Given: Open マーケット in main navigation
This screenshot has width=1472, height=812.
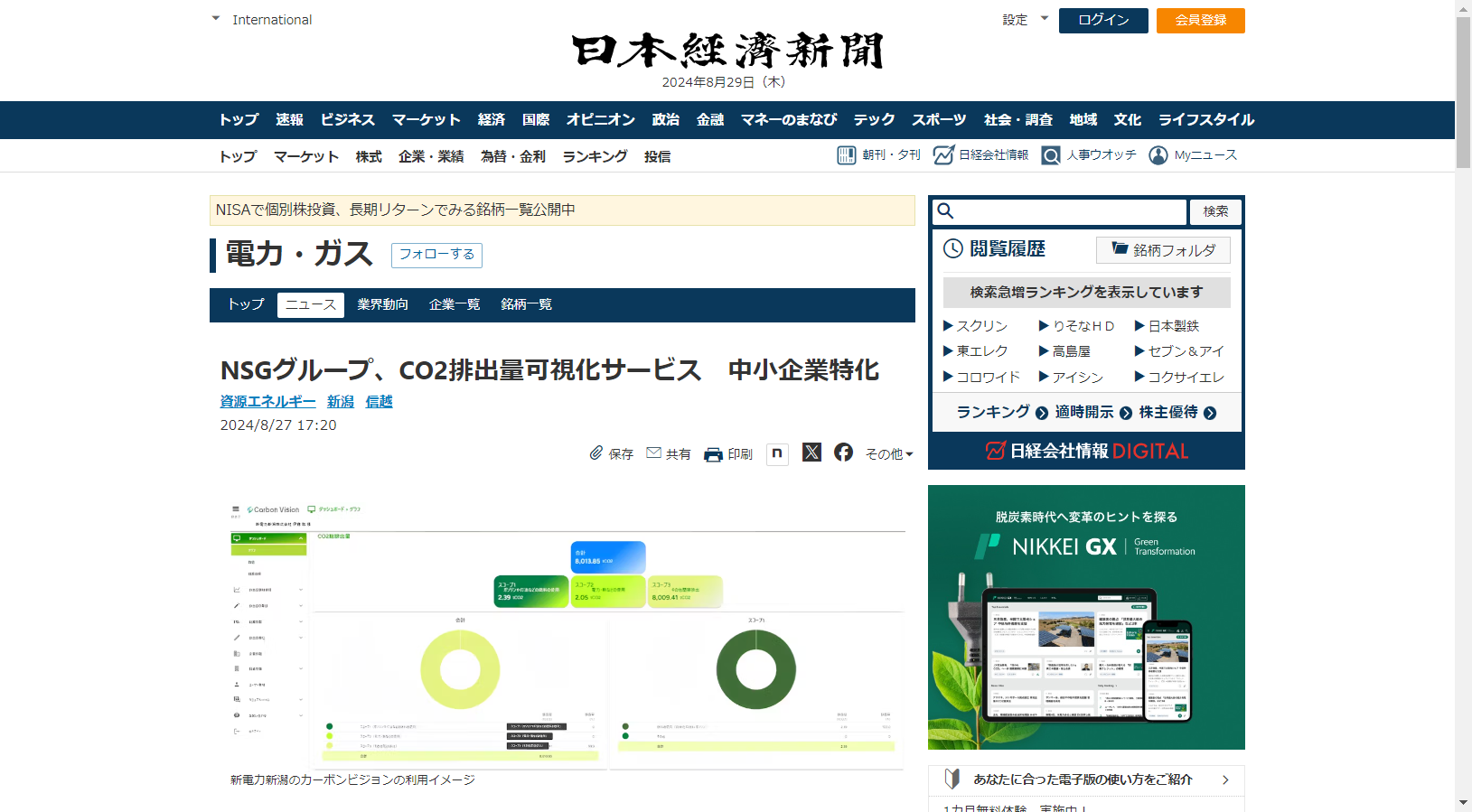Looking at the screenshot, I should tap(426, 120).
